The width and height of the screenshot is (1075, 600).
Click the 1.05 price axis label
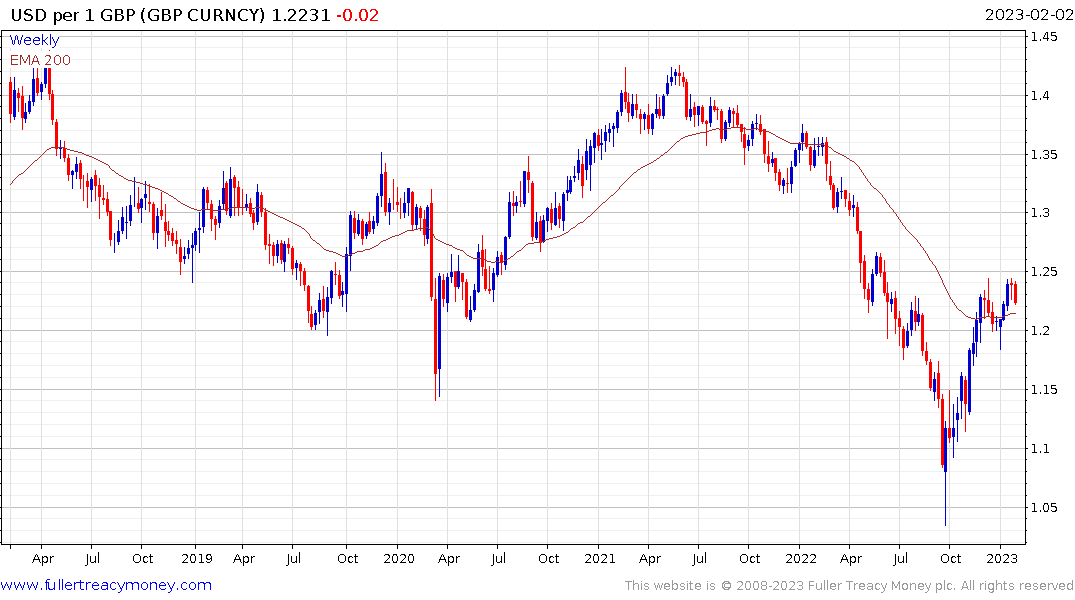point(1044,508)
